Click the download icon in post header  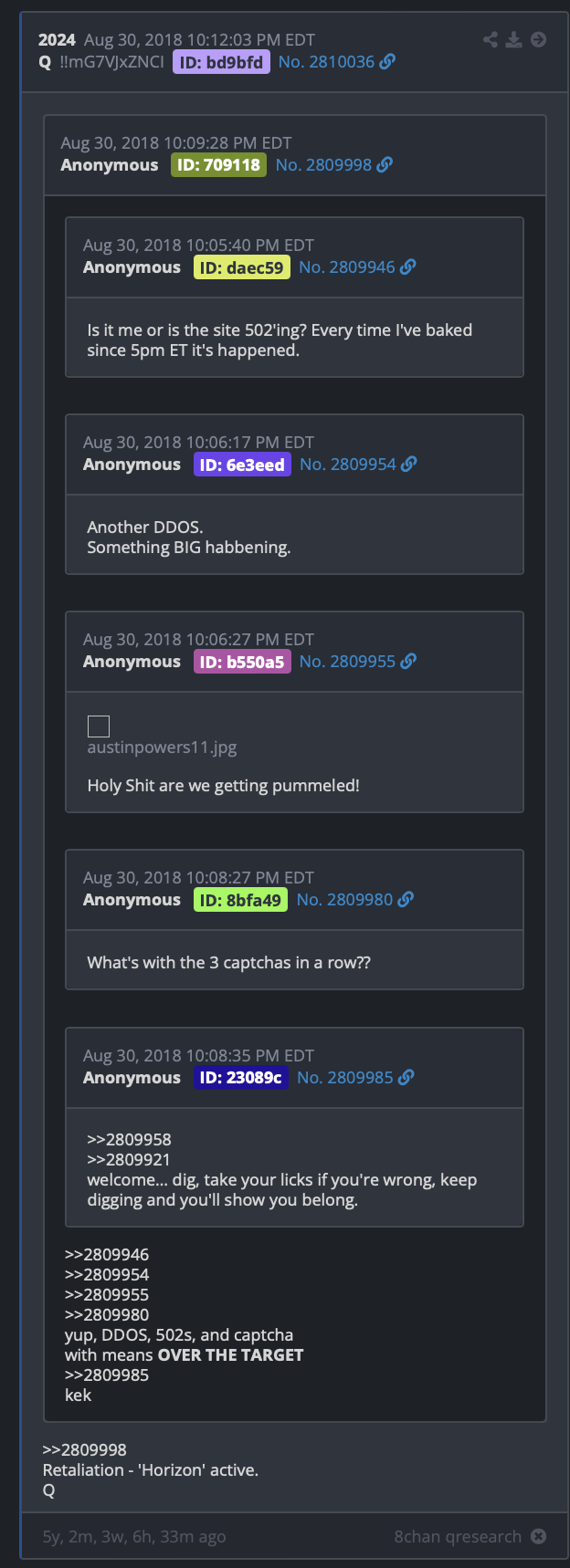pyautogui.click(x=514, y=39)
